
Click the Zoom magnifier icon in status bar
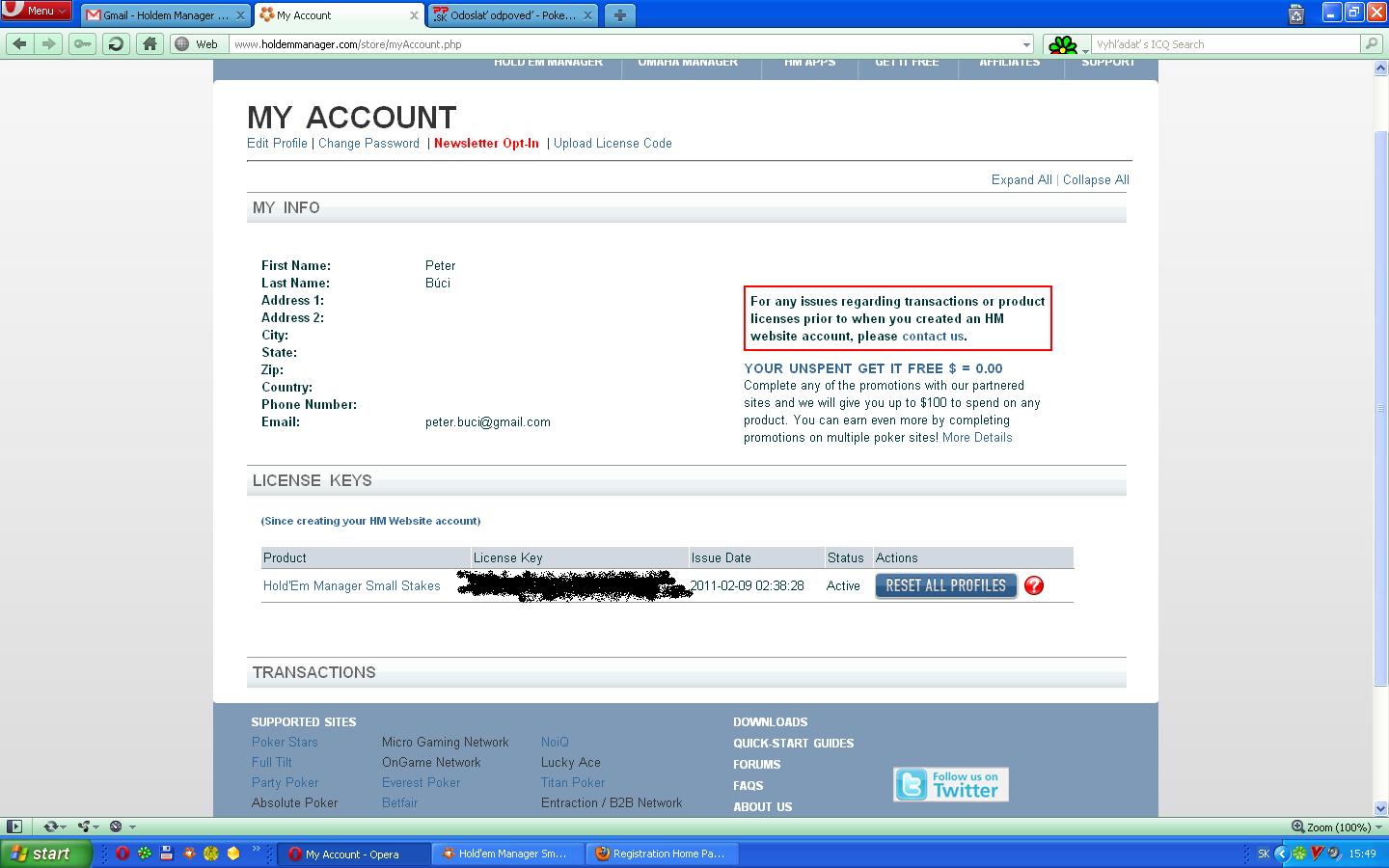tap(1298, 827)
